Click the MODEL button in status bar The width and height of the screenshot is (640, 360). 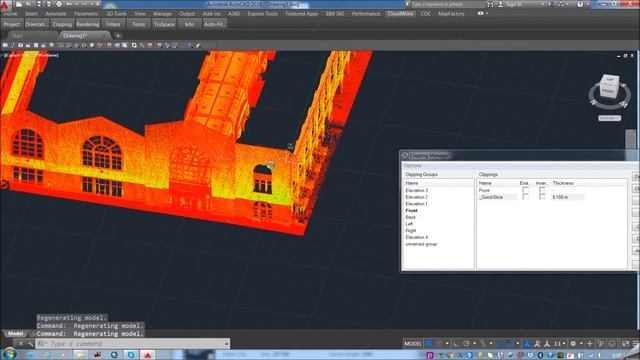tap(413, 344)
